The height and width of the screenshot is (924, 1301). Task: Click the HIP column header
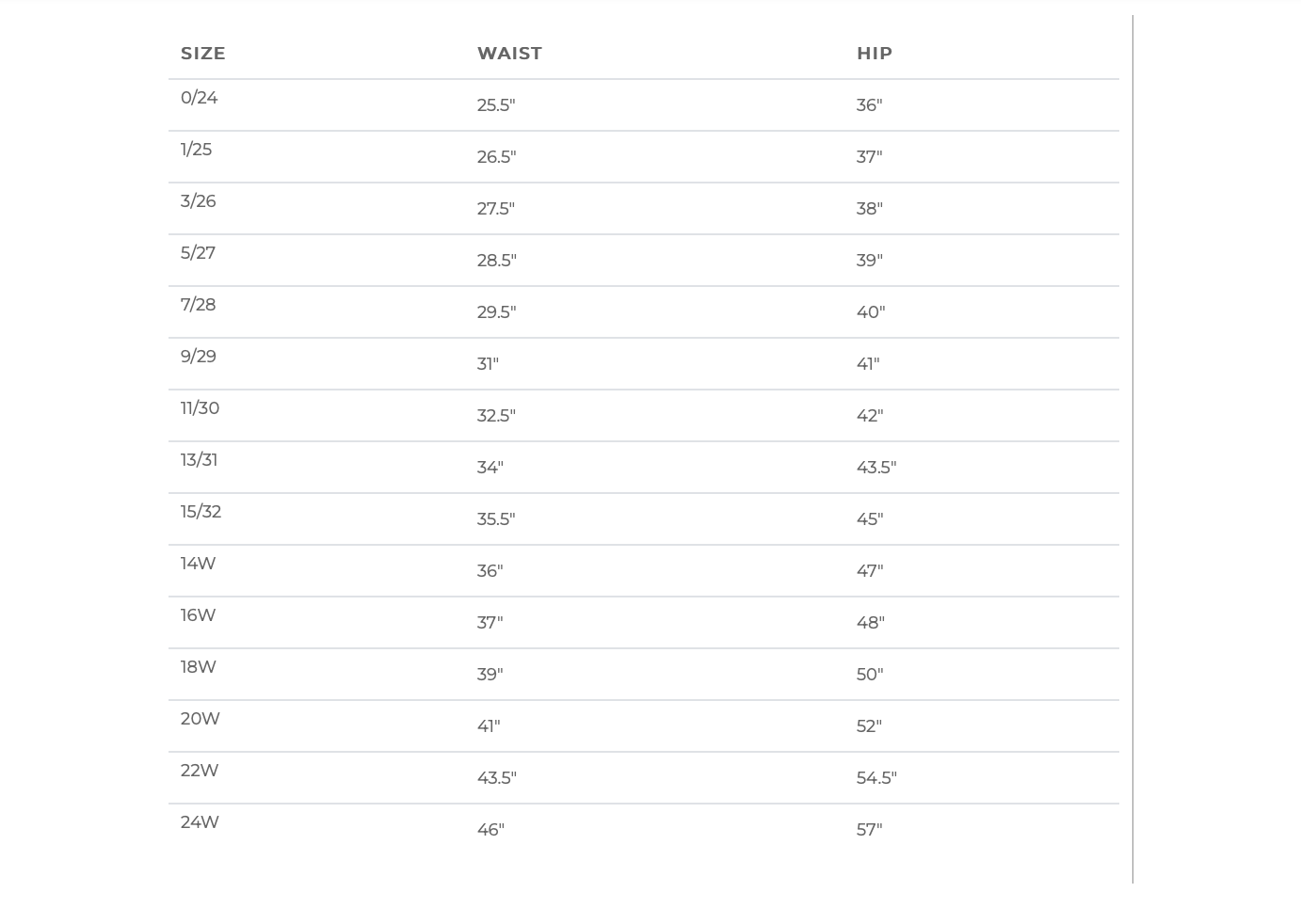875,54
